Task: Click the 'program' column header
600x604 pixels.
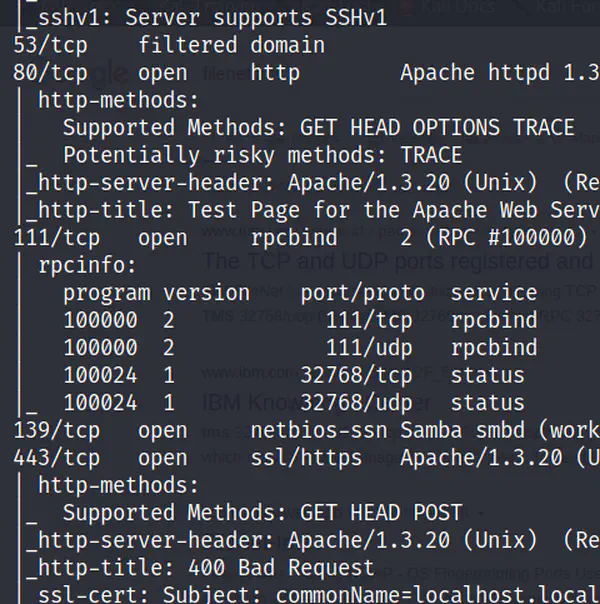Action: (106, 293)
